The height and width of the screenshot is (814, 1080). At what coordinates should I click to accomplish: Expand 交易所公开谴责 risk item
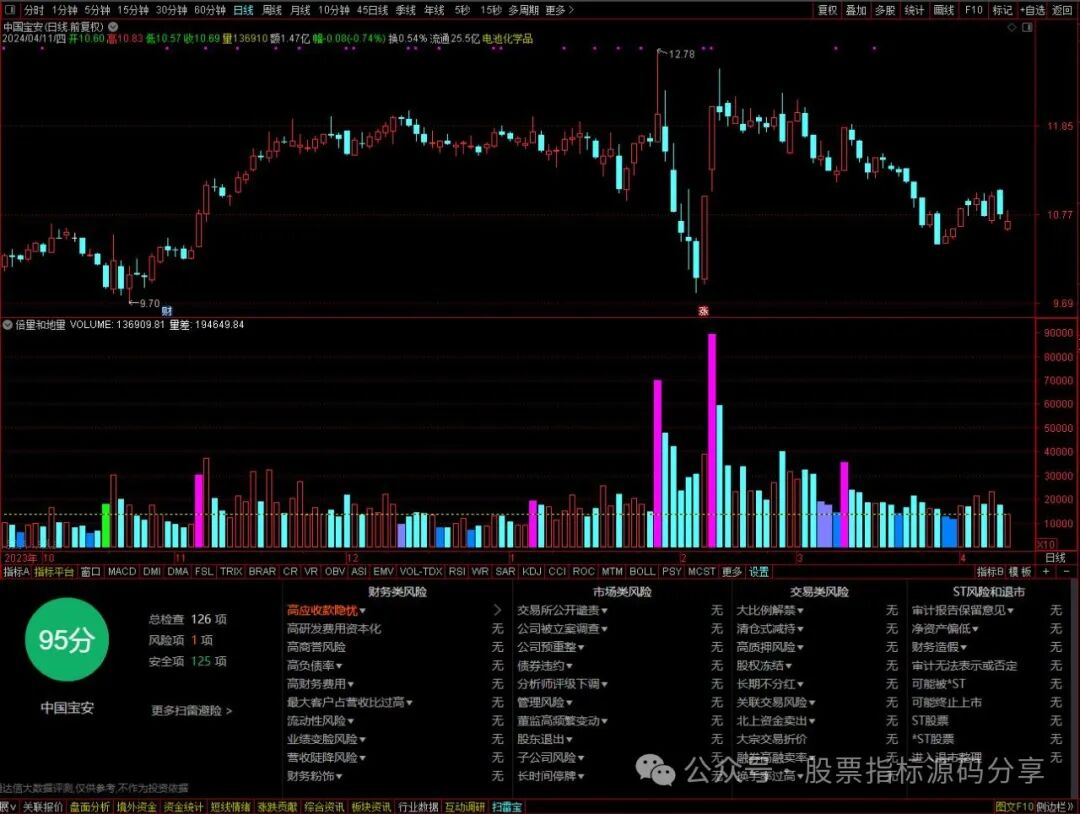pyautogui.click(x=563, y=610)
